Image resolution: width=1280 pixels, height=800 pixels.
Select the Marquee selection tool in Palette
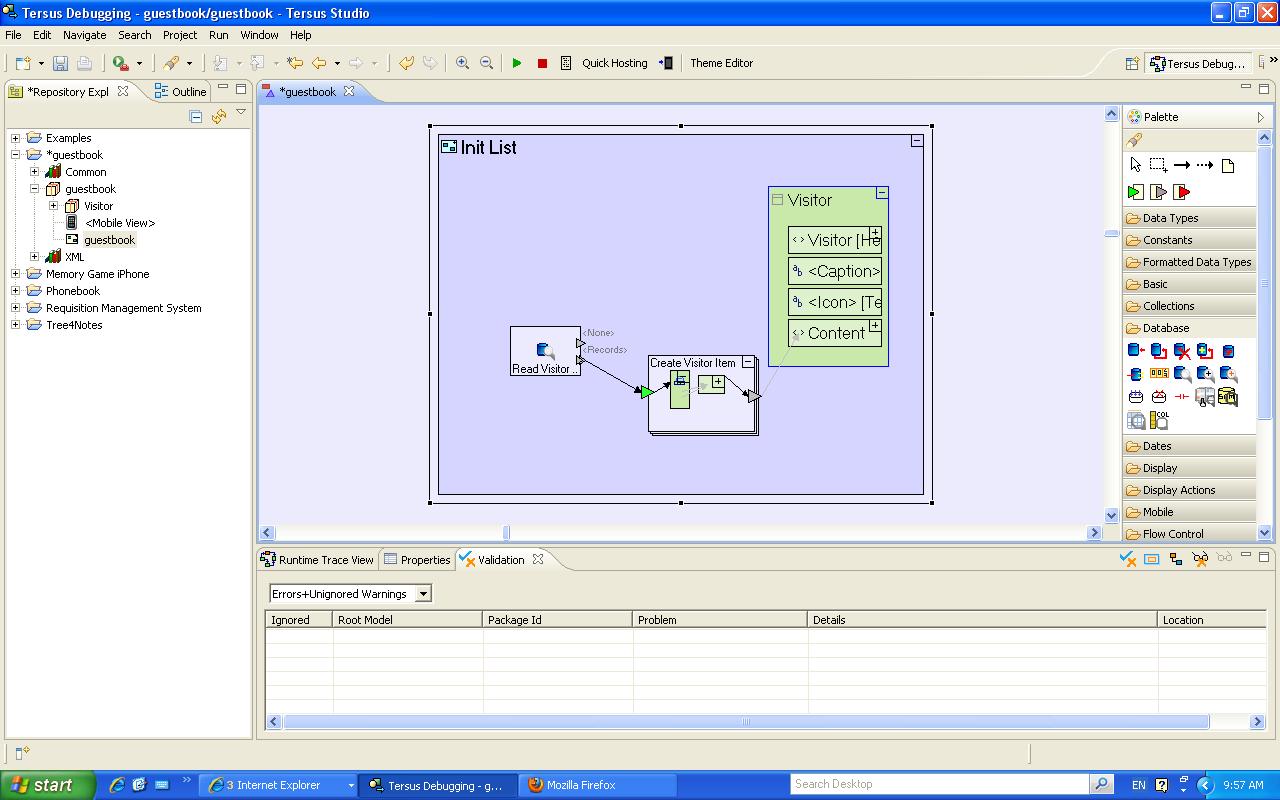[1158, 165]
